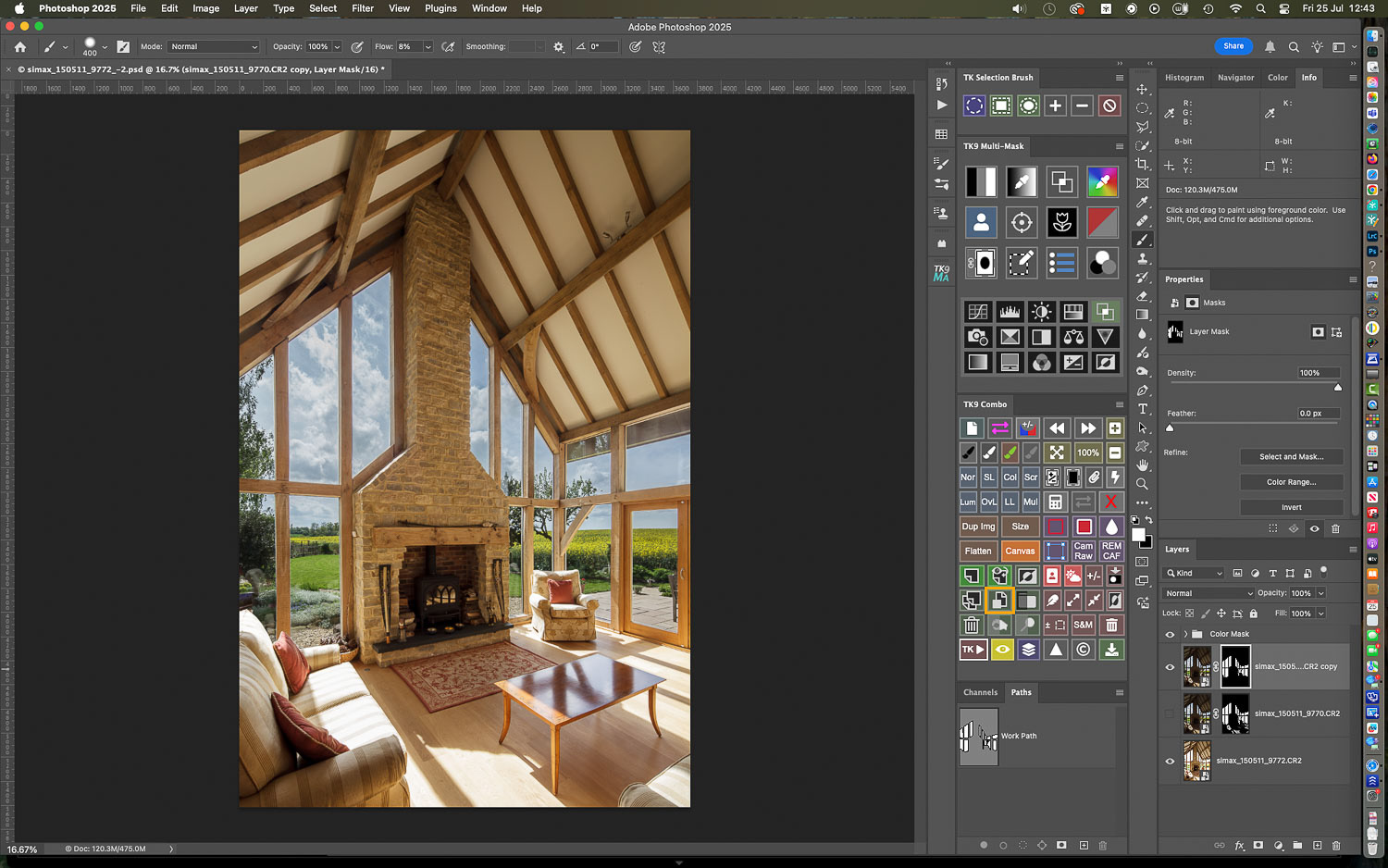This screenshot has height=868, width=1388.
Task: Toggle the lock all padlock in Layers
Action: 1254,614
